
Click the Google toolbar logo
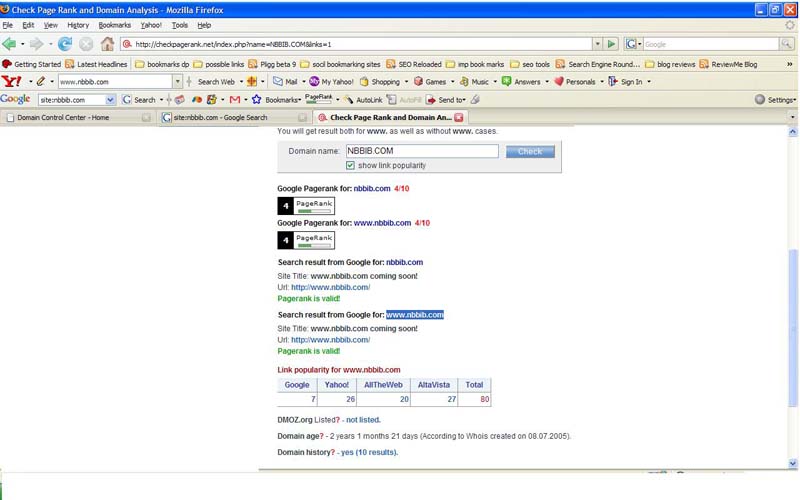pos(15,99)
